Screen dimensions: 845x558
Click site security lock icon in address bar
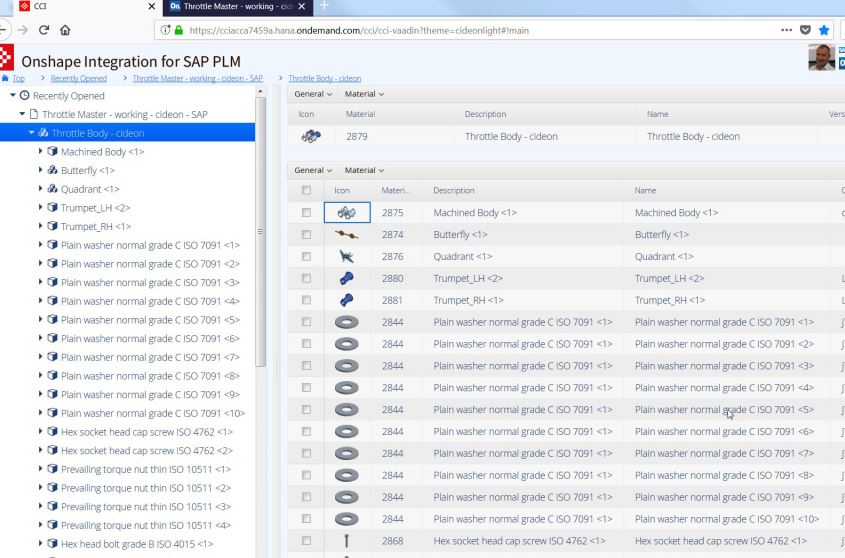(179, 30)
